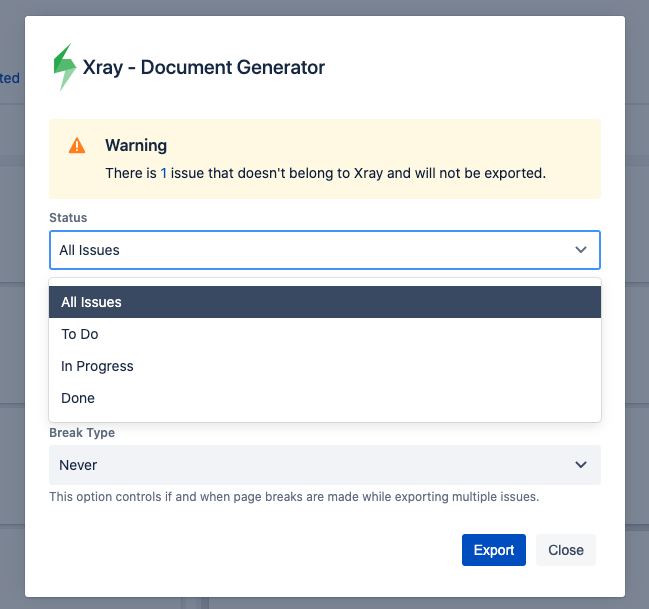Click the 'Break Type' field label

[x=82, y=433]
